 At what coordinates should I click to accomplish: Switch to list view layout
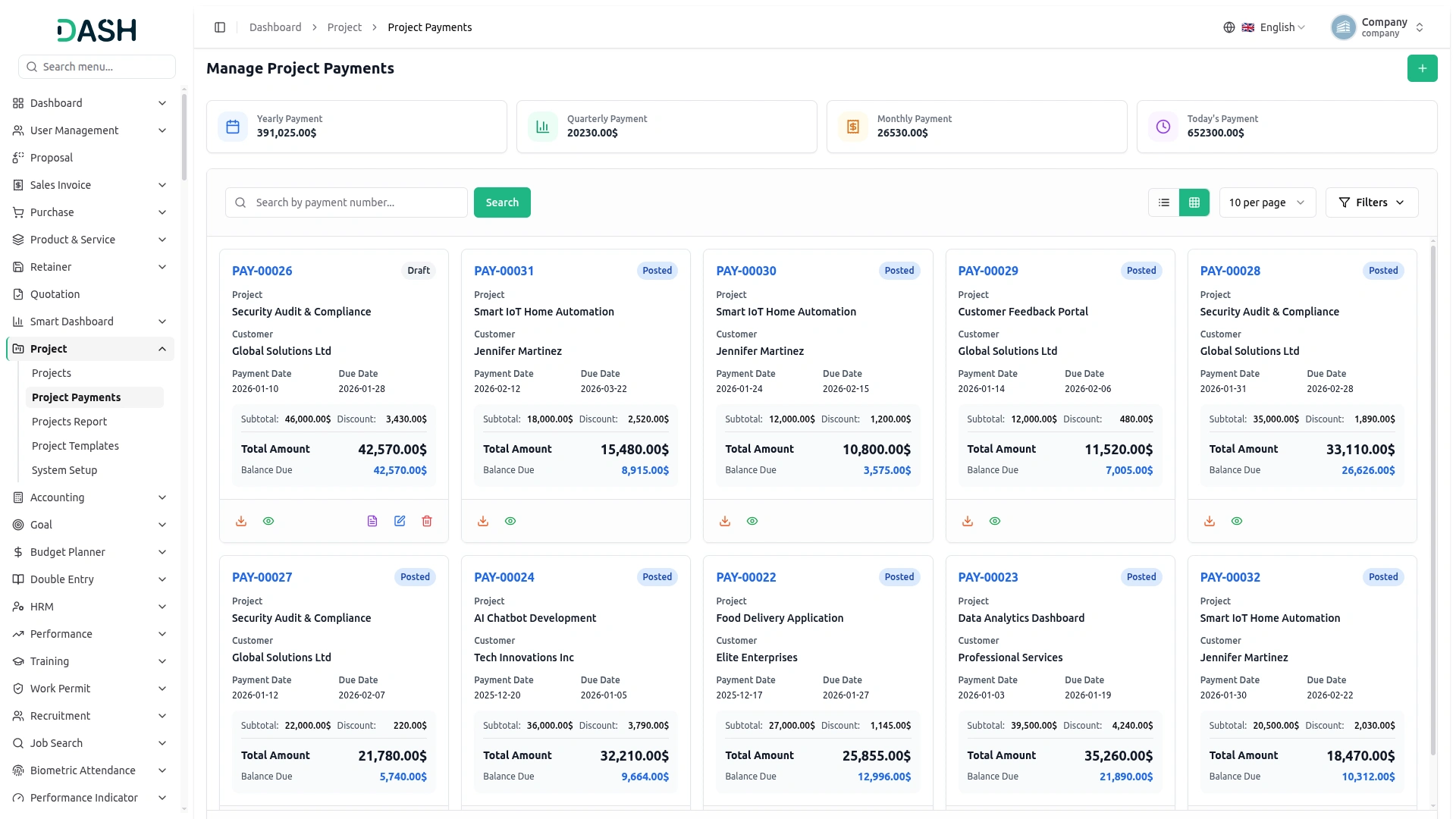point(1164,202)
